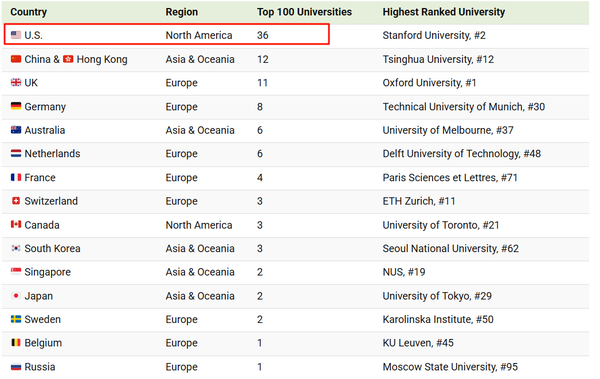Screen dimensions: 600x379
Task: Click the Switzerland flag icon
Action: coord(16,201)
